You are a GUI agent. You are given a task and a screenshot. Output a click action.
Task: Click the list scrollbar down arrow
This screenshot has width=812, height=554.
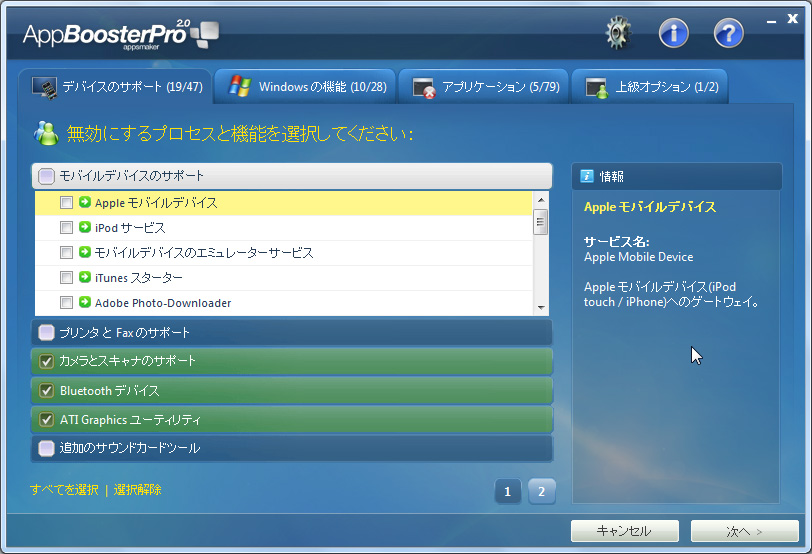point(541,308)
